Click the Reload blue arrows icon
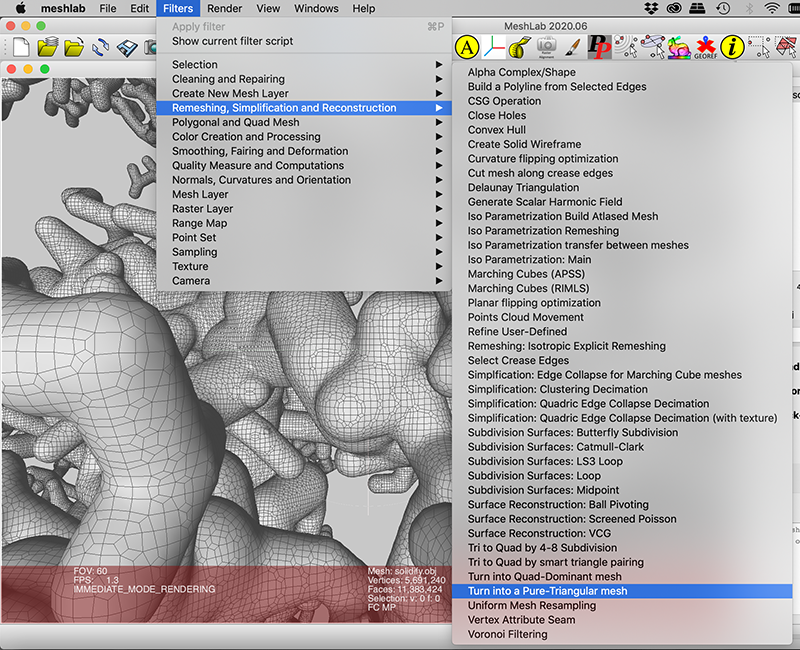800x650 pixels. (101, 47)
